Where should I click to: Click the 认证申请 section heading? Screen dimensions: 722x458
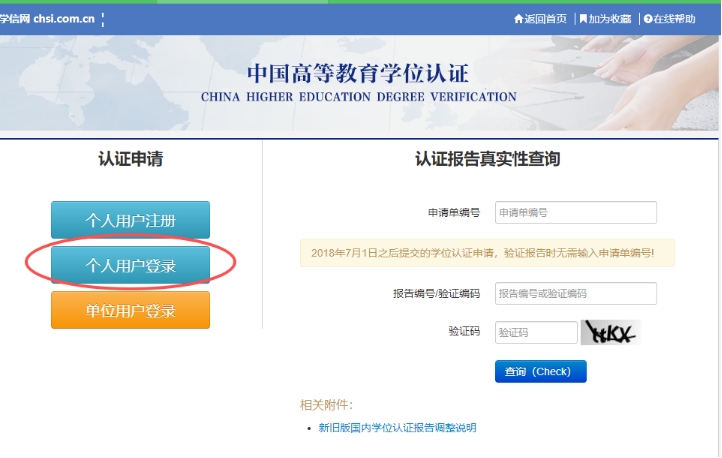(130, 159)
